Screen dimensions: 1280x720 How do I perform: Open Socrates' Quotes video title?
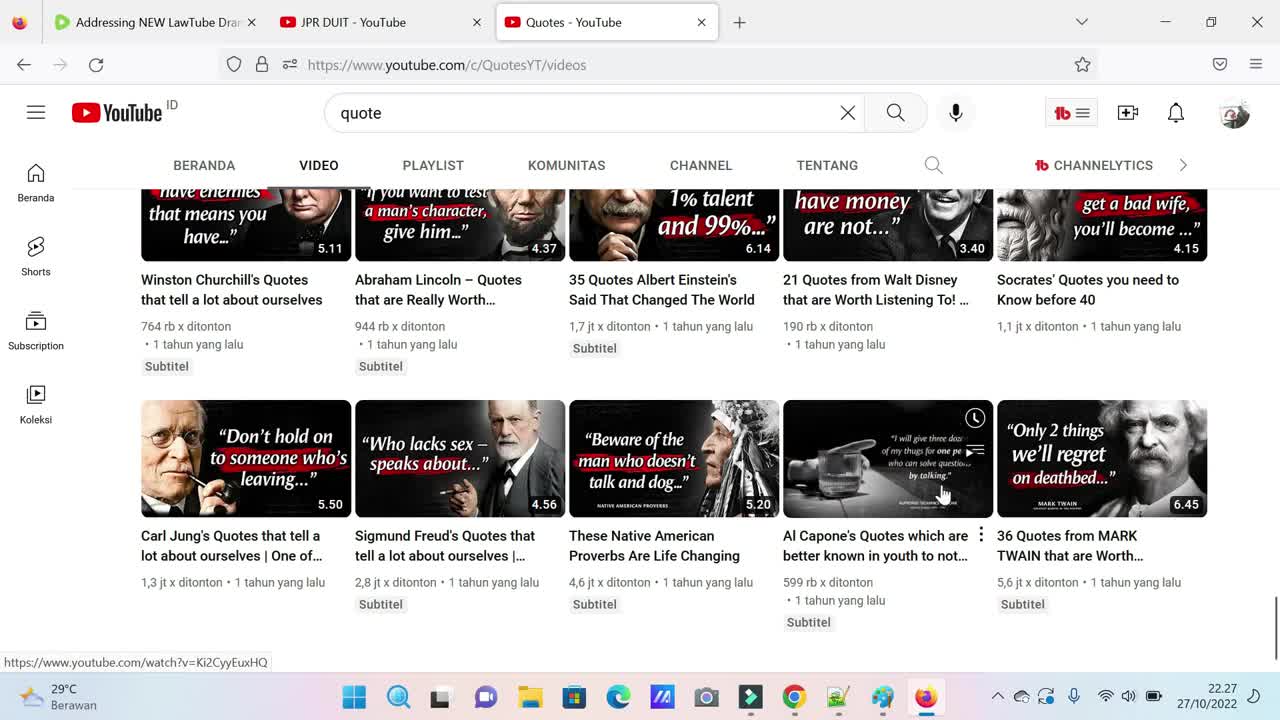[1088, 290]
